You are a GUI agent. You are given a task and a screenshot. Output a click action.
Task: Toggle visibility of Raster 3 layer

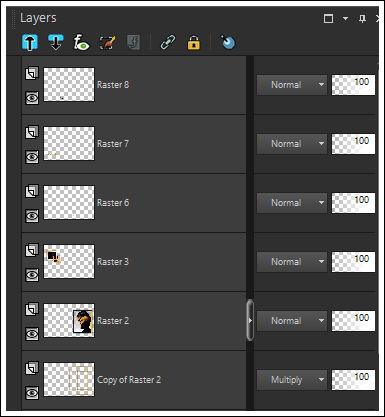point(32,275)
